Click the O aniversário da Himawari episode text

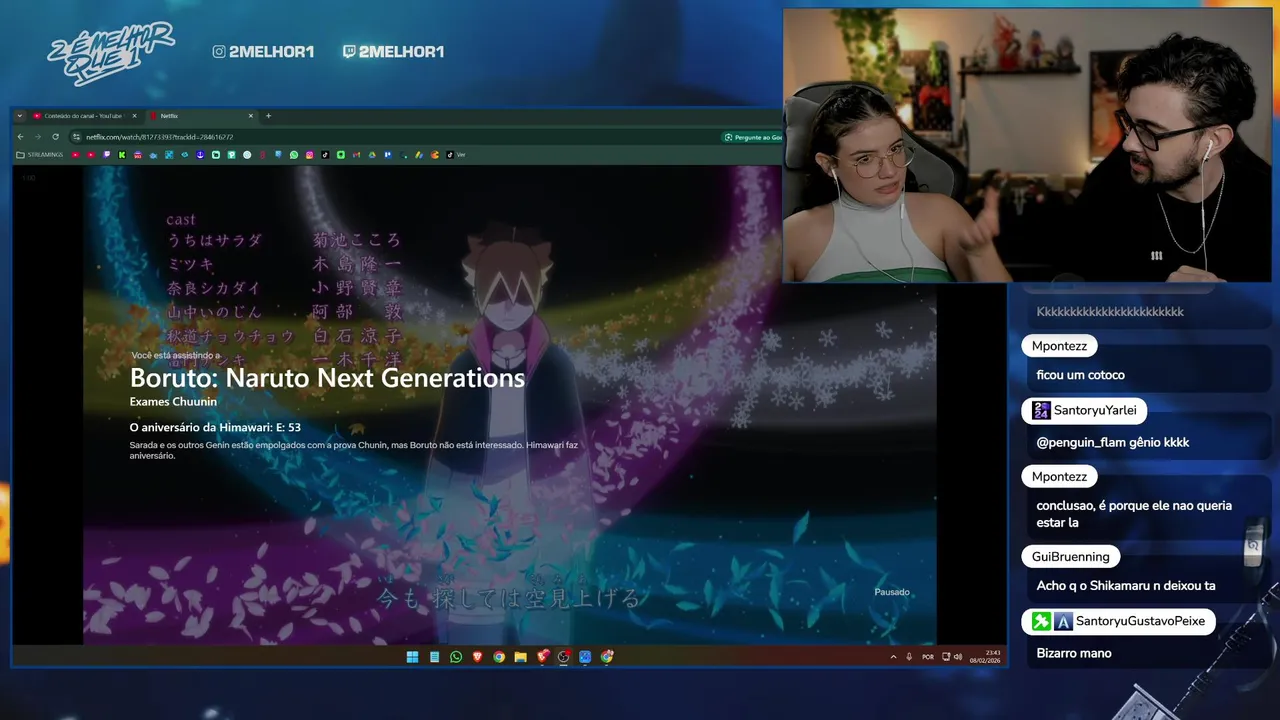(215, 427)
